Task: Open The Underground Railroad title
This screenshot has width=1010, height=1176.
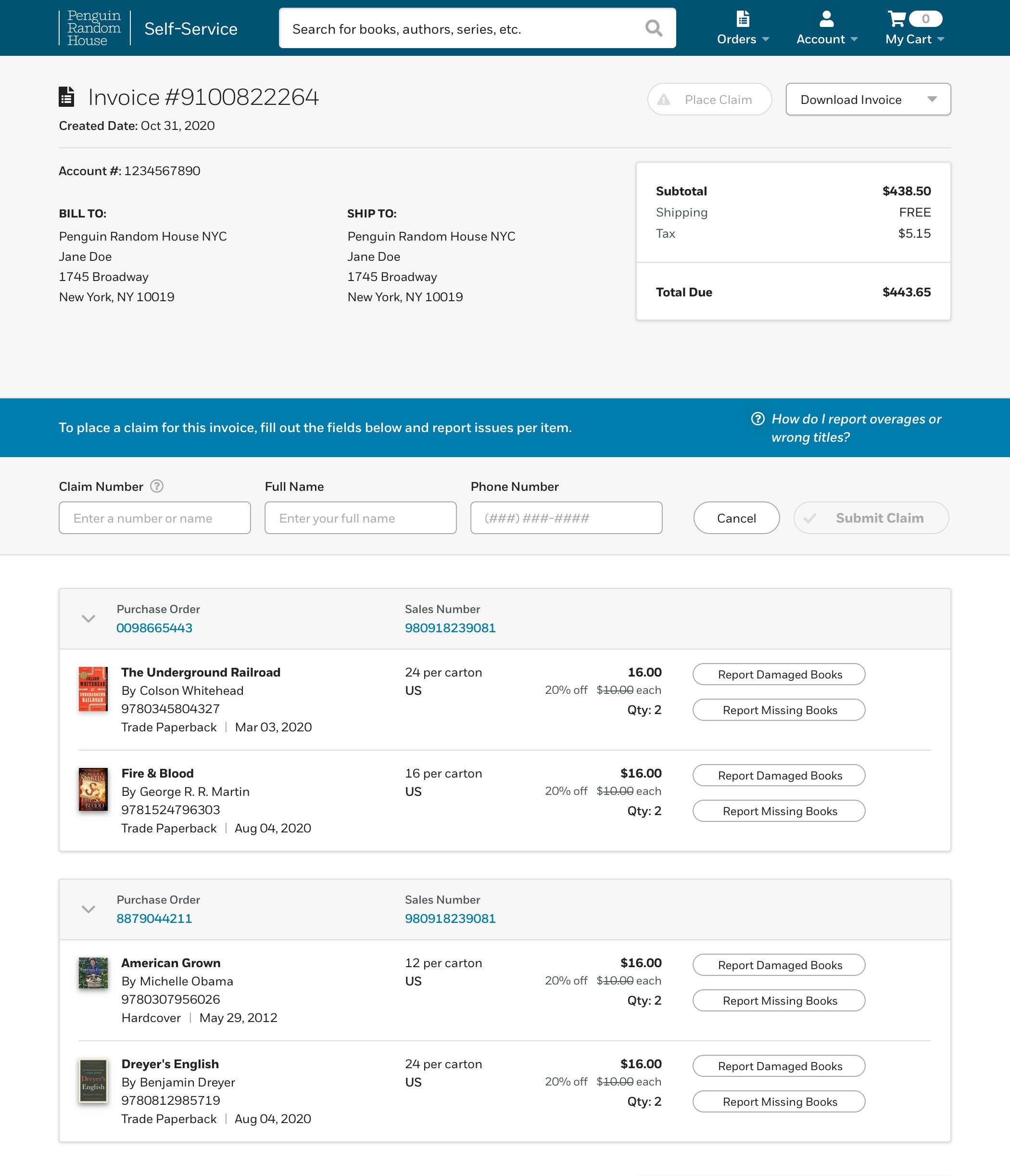Action: pyautogui.click(x=201, y=673)
